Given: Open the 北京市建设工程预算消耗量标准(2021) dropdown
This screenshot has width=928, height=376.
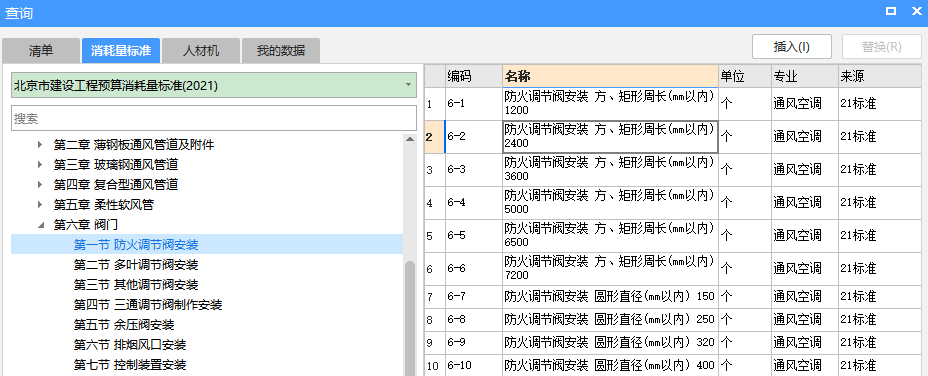Looking at the screenshot, I should point(214,85).
